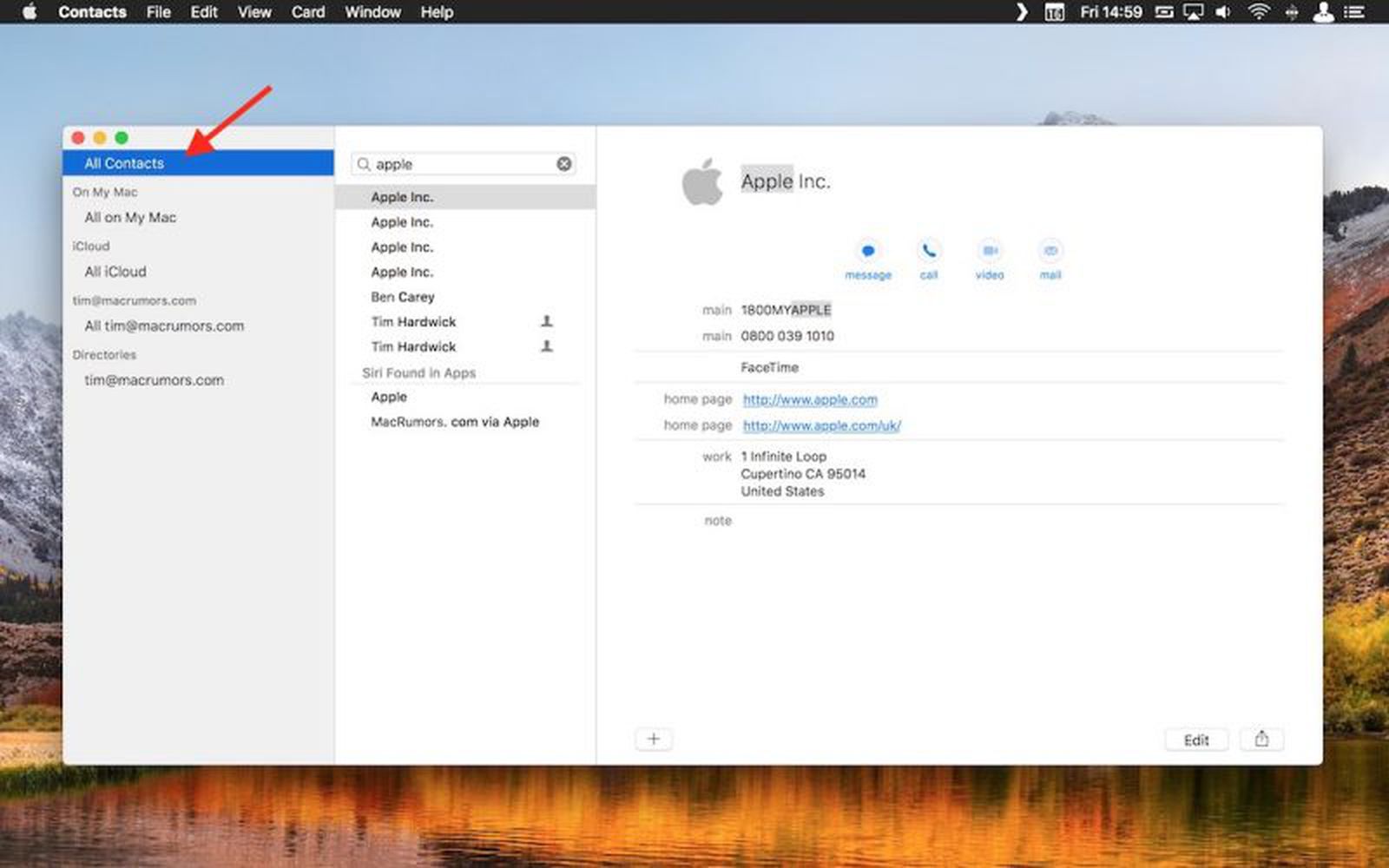The image size is (1389, 868).
Task: Open the Window menu
Action: pyautogui.click(x=372, y=12)
